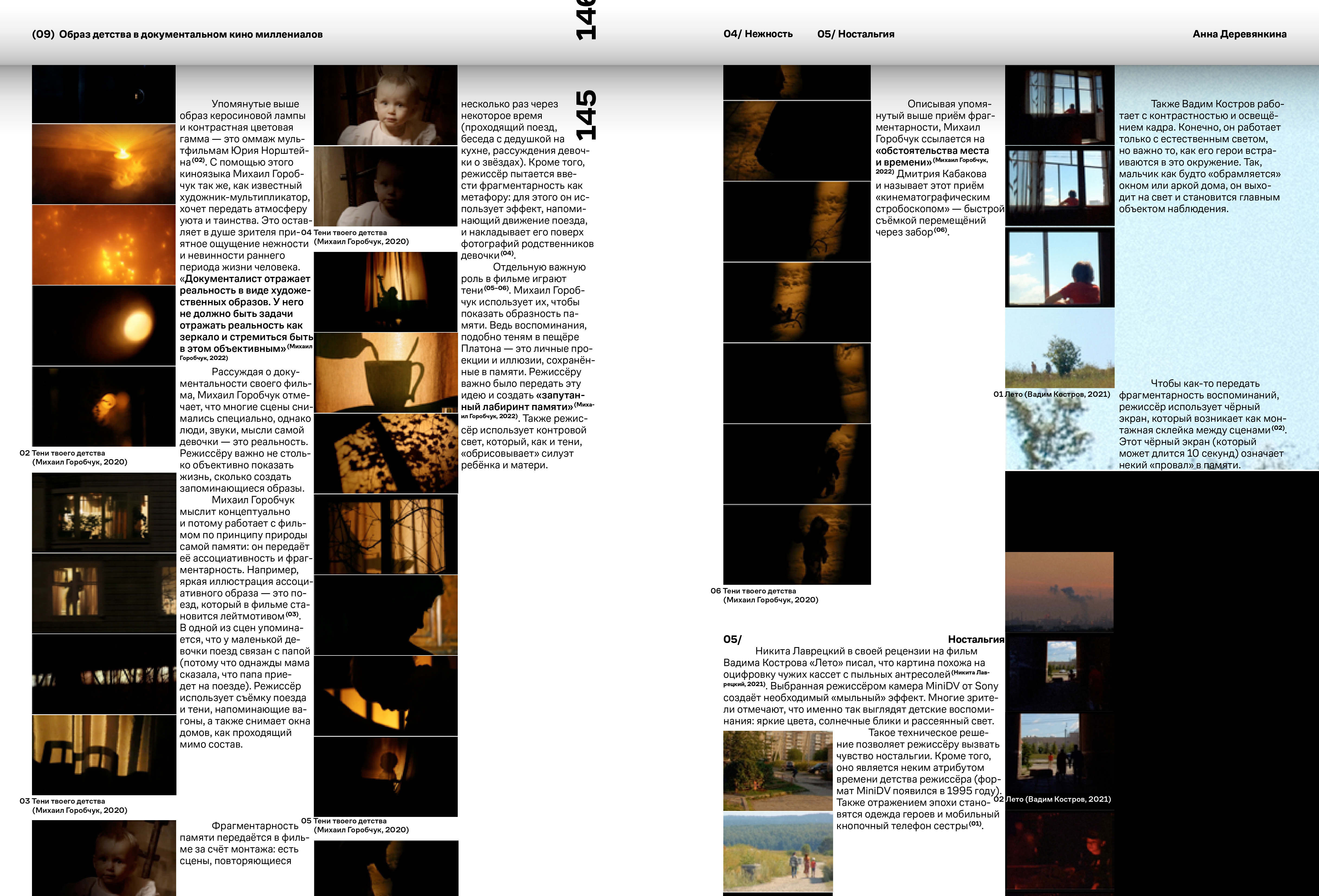Click the glowing orange moon still
This screenshot has width=1319, height=896.
tap(103, 326)
